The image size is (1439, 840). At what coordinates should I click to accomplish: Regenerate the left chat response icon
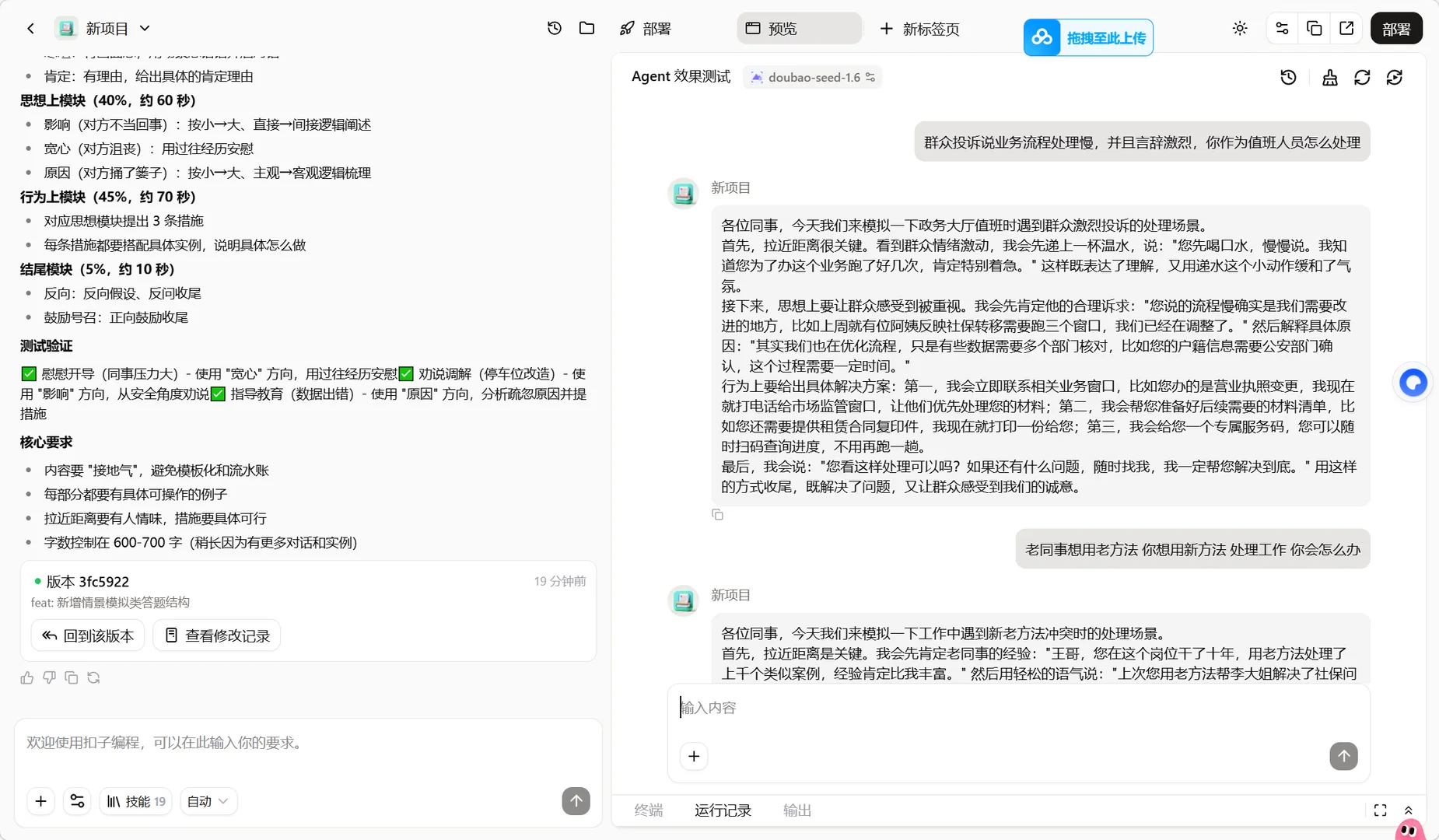(x=93, y=678)
